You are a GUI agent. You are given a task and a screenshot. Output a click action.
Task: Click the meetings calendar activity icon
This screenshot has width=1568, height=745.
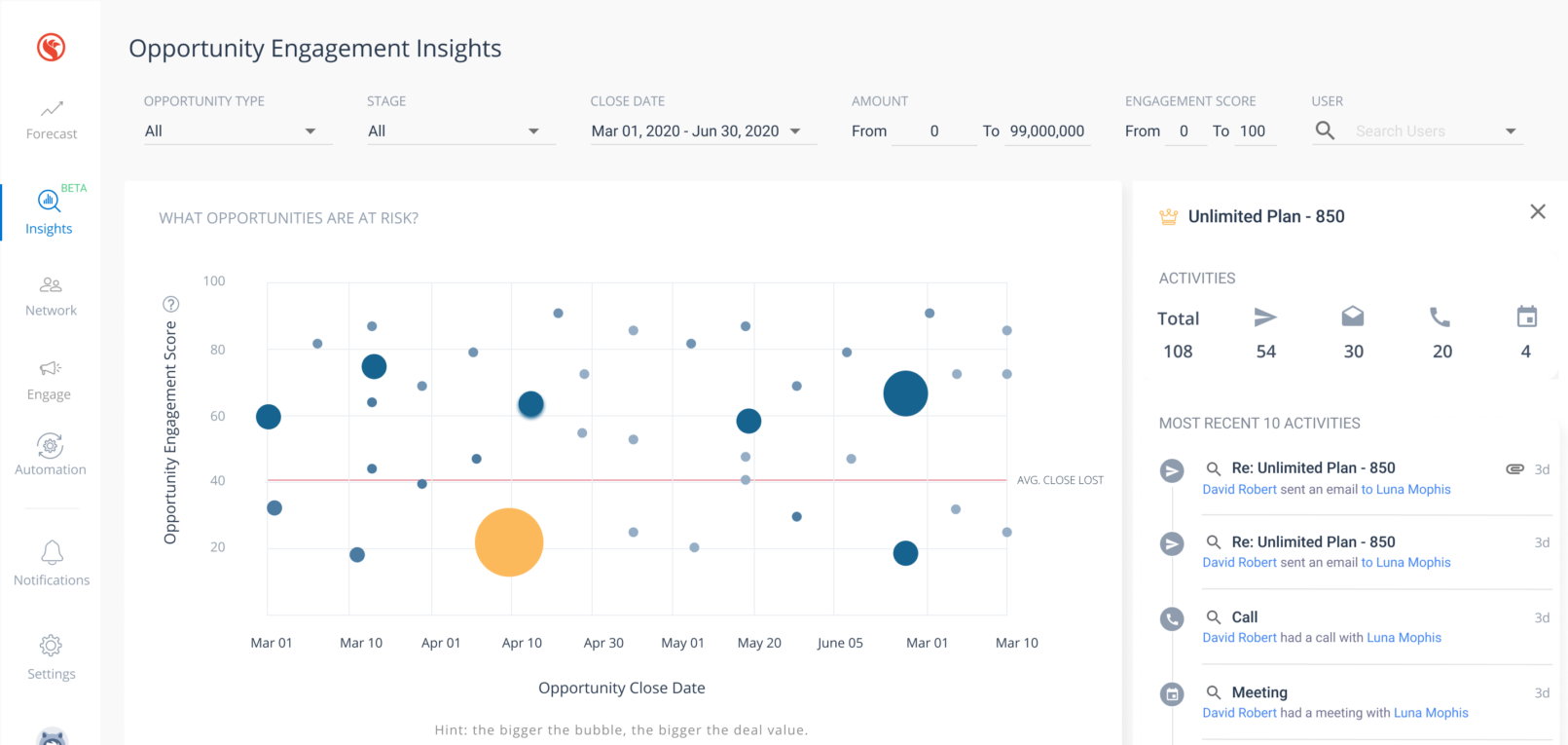pyautogui.click(x=1526, y=317)
